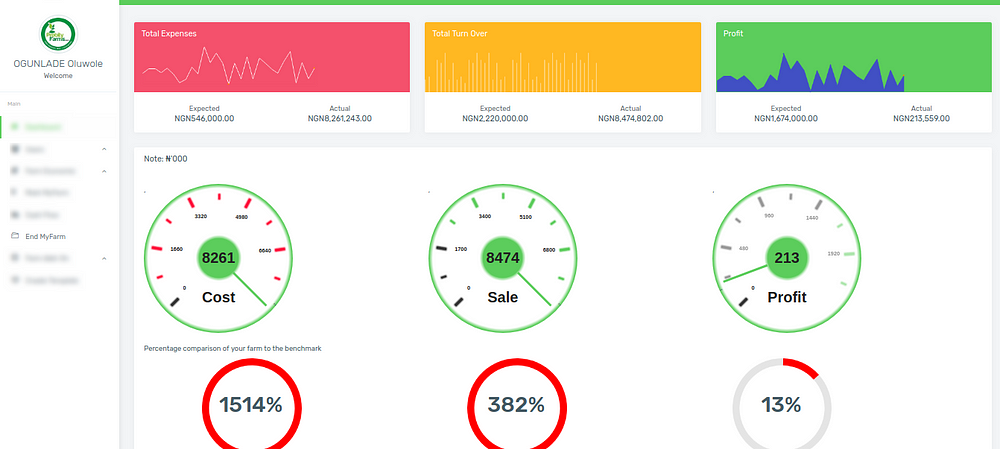
Task: Click the 1514% red cost ring
Action: [251, 406]
